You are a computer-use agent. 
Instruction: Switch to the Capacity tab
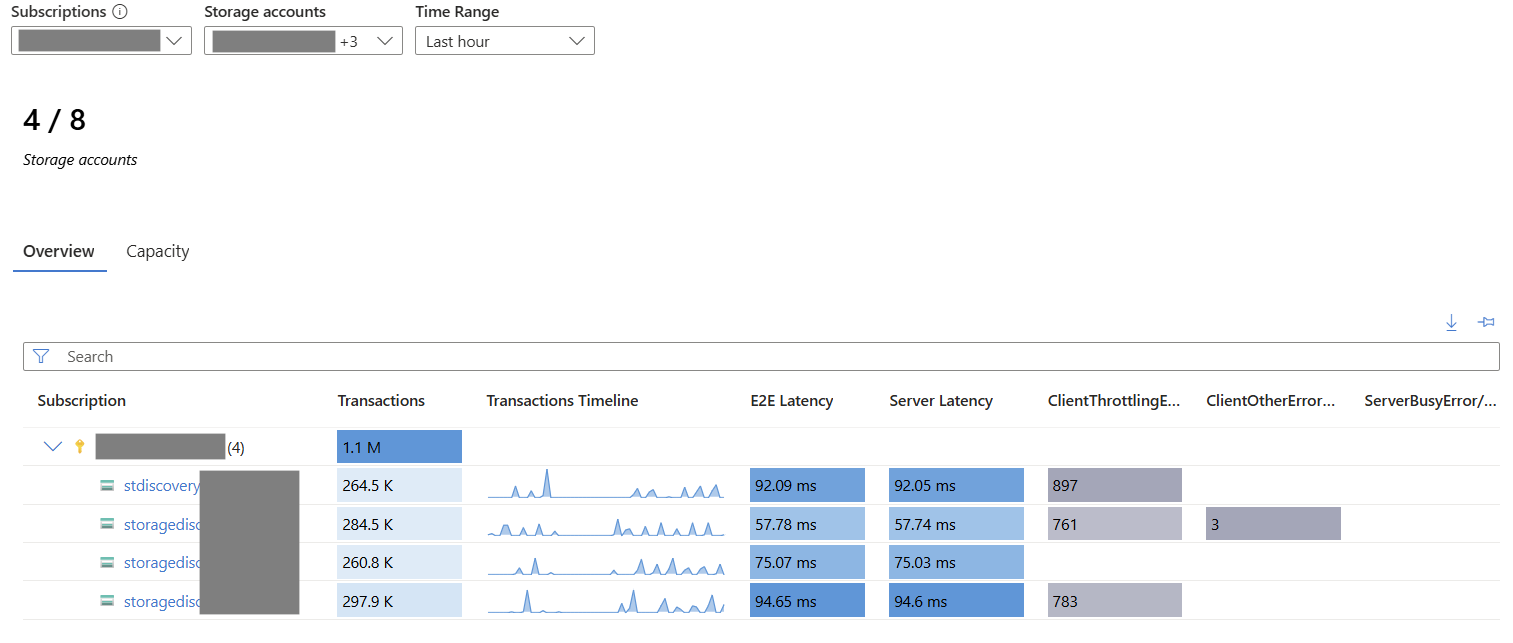click(157, 251)
